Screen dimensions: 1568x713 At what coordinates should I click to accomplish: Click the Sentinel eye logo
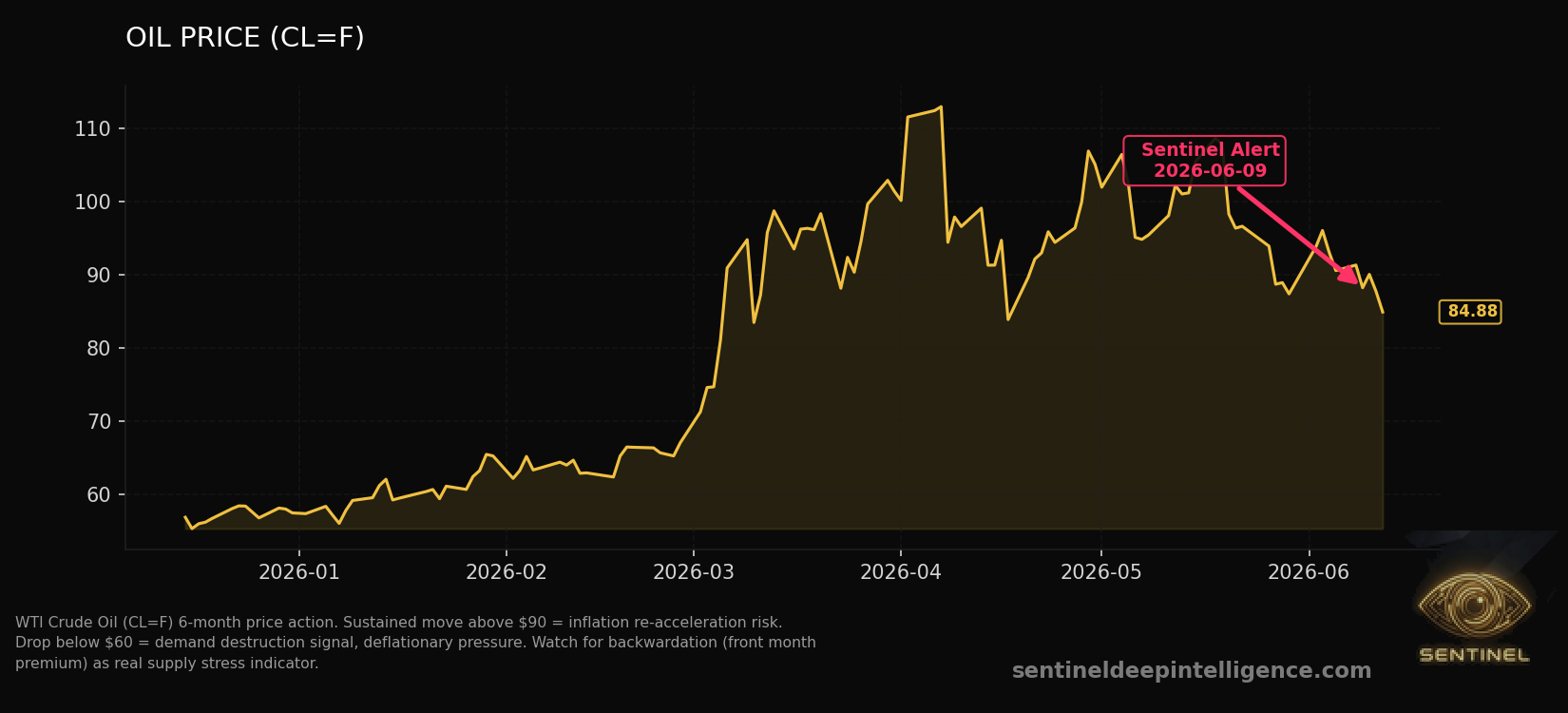pos(1474,604)
